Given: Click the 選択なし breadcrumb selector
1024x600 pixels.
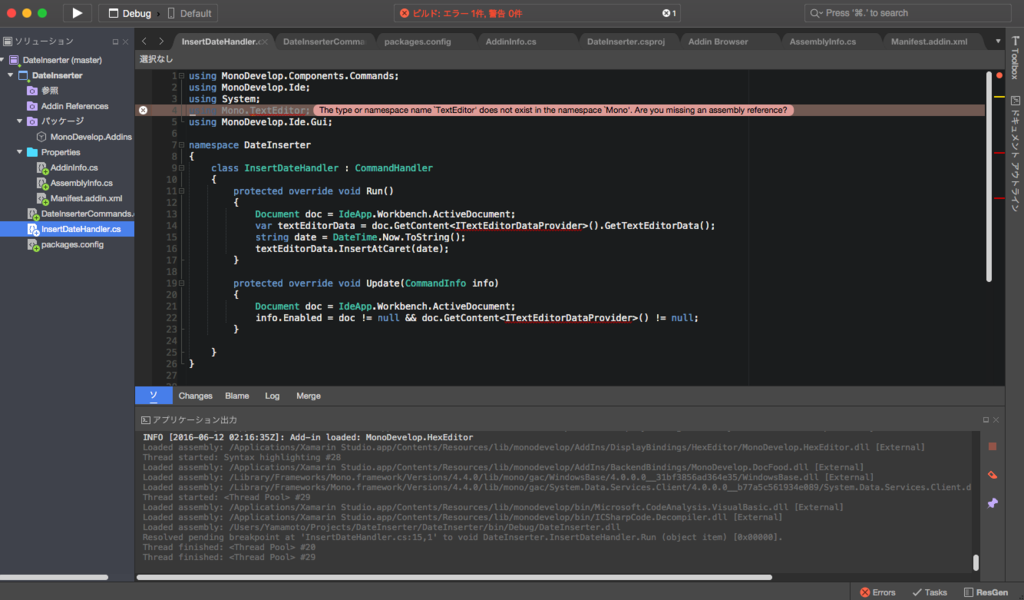Looking at the screenshot, I should [156, 59].
